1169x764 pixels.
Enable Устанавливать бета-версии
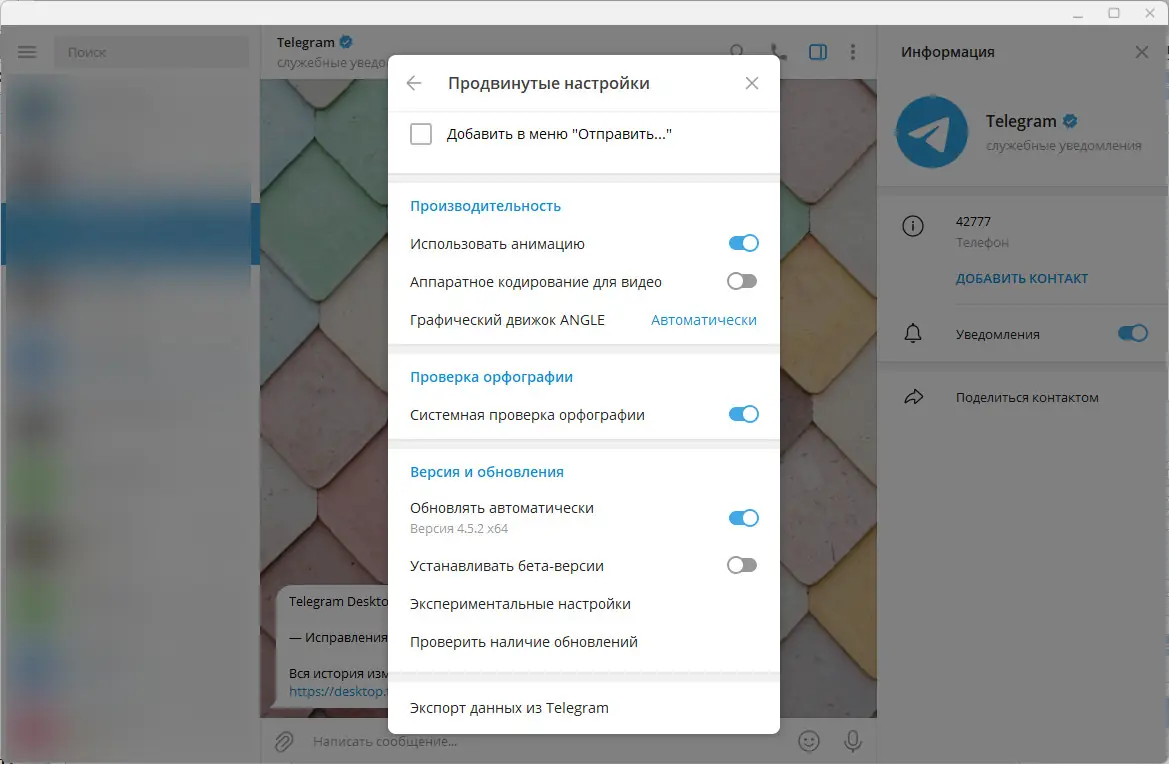(742, 565)
